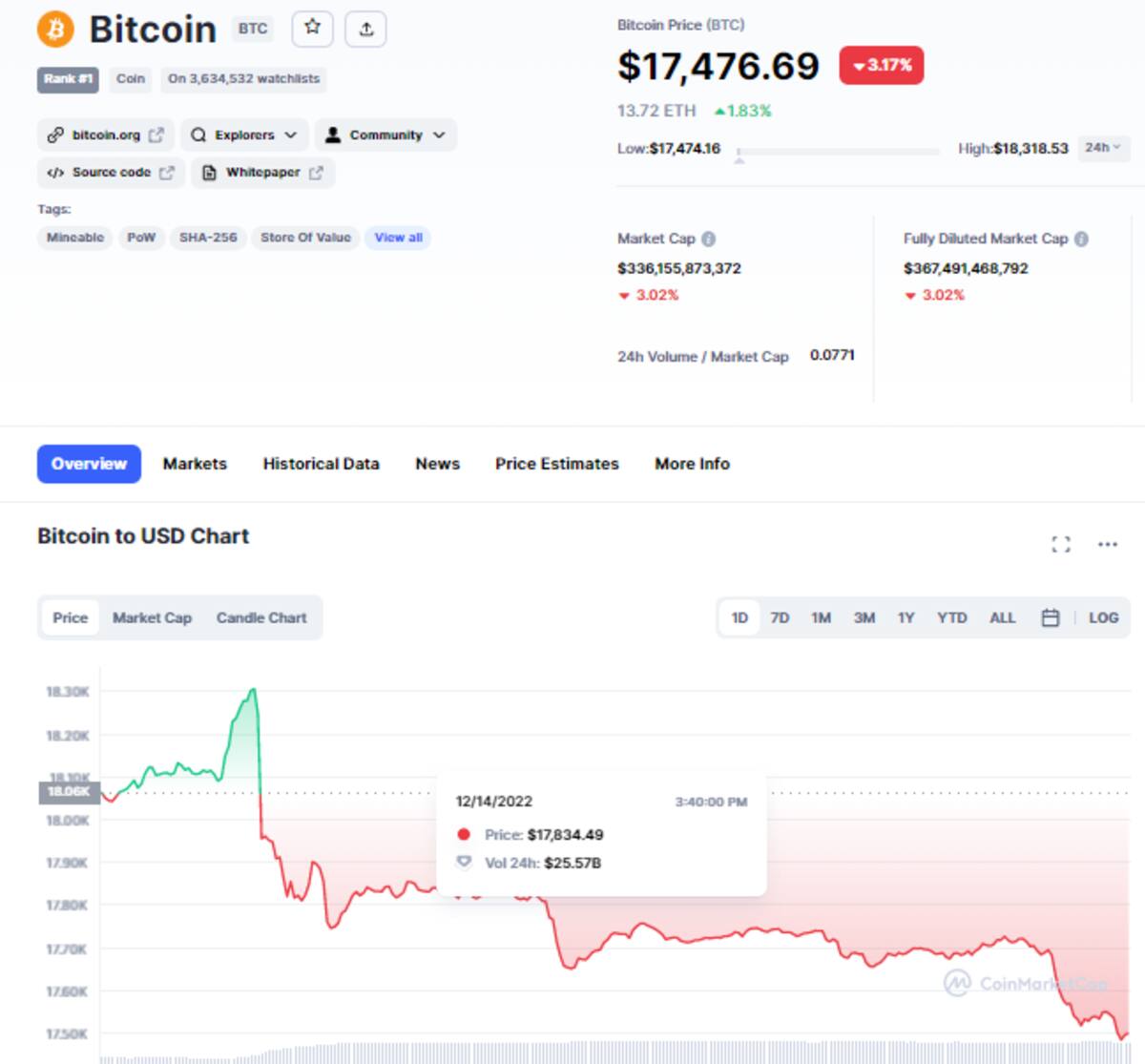Click the 18.06K price marker label
The width and height of the screenshot is (1145, 1064).
coord(69,791)
